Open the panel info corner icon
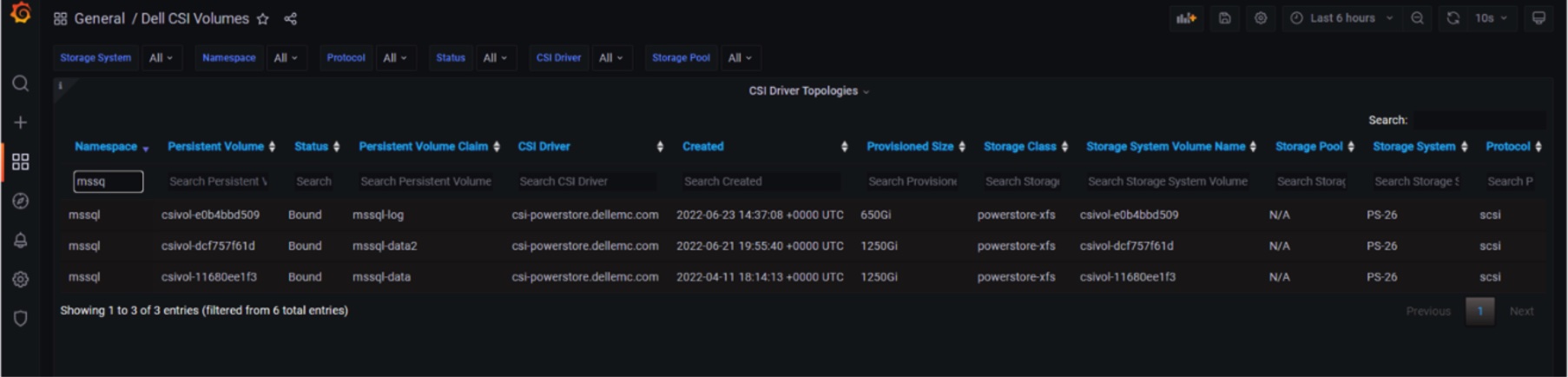1568x377 pixels. click(x=61, y=85)
